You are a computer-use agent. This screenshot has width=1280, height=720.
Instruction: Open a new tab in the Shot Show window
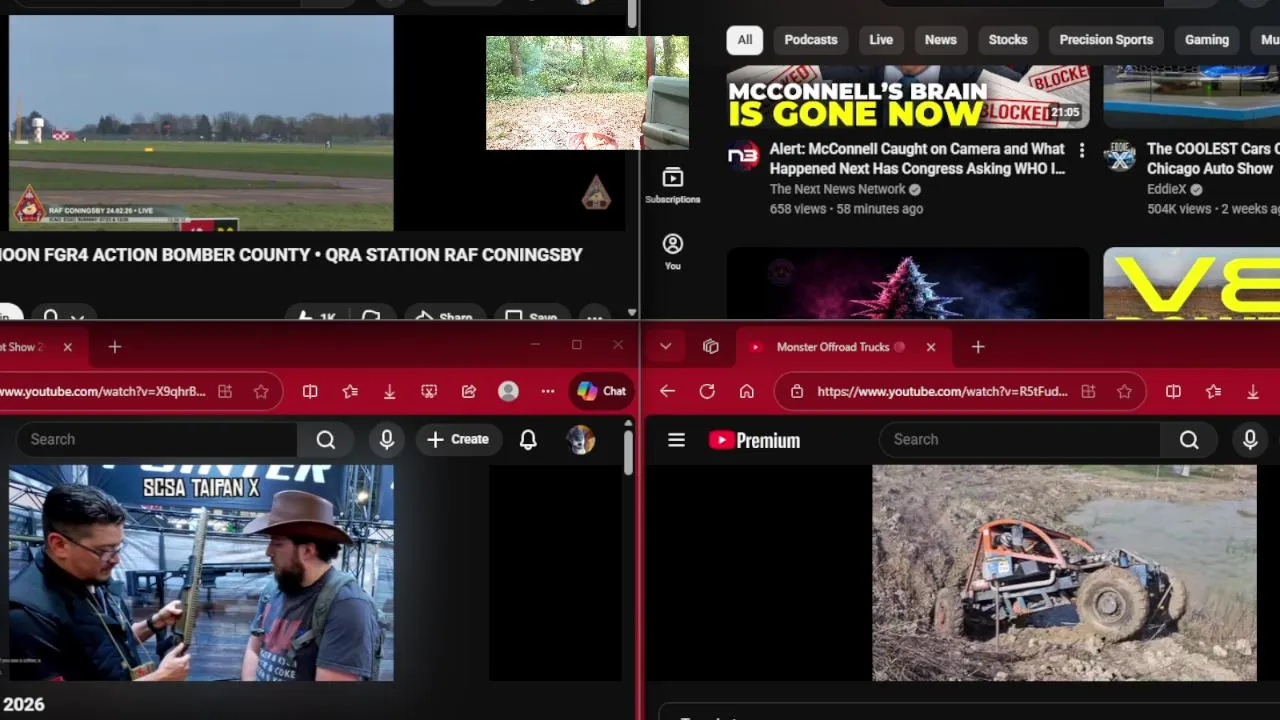pyautogui.click(x=114, y=347)
